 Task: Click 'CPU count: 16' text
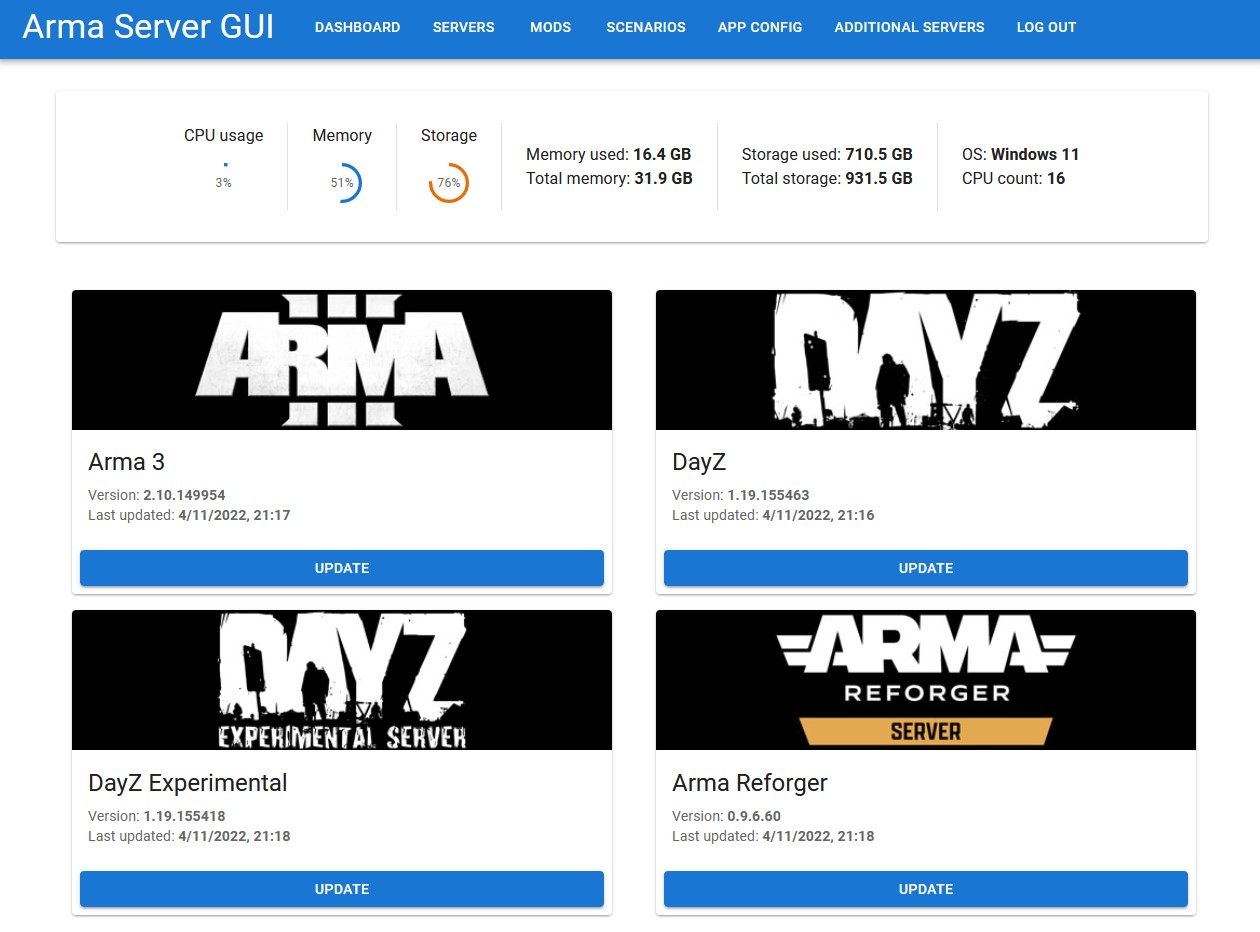[x=1014, y=179]
